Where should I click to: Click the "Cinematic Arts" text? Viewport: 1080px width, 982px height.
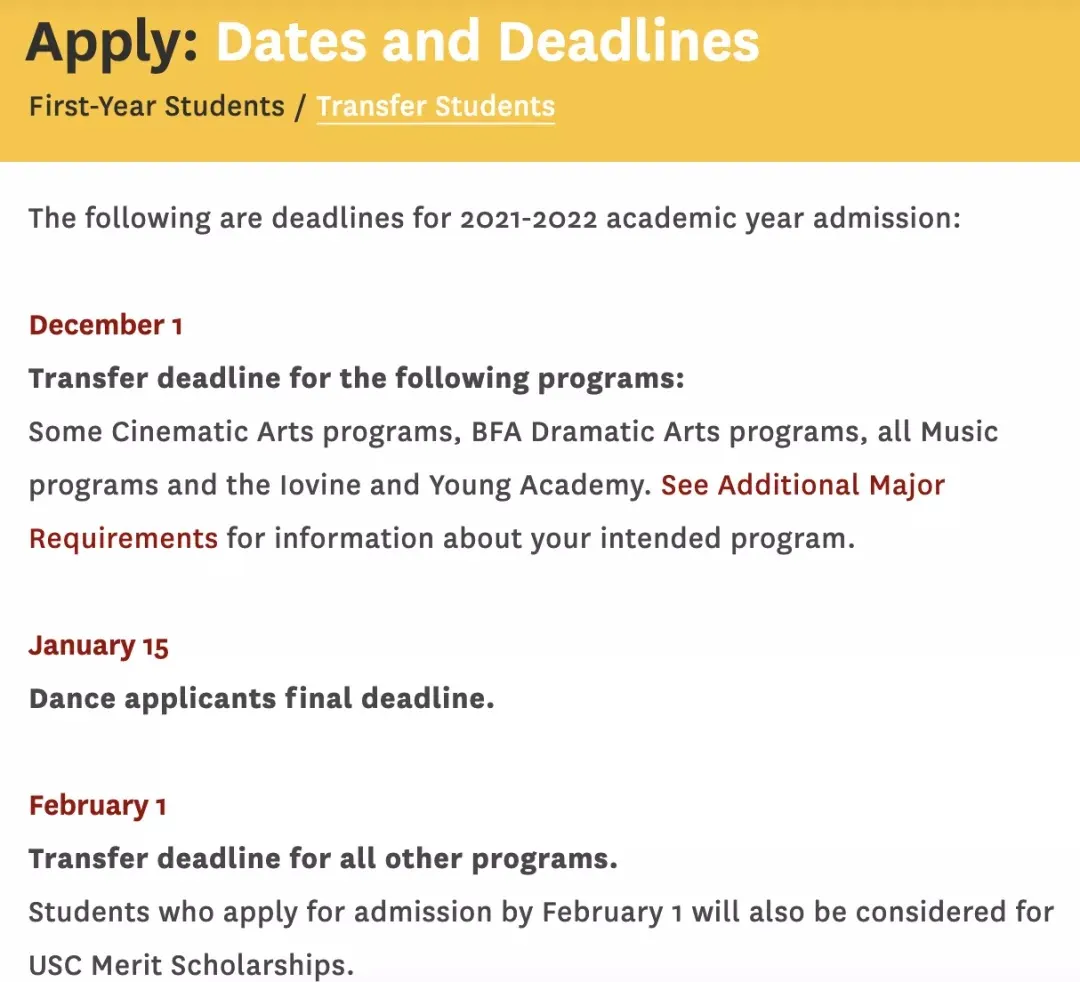click(x=195, y=432)
